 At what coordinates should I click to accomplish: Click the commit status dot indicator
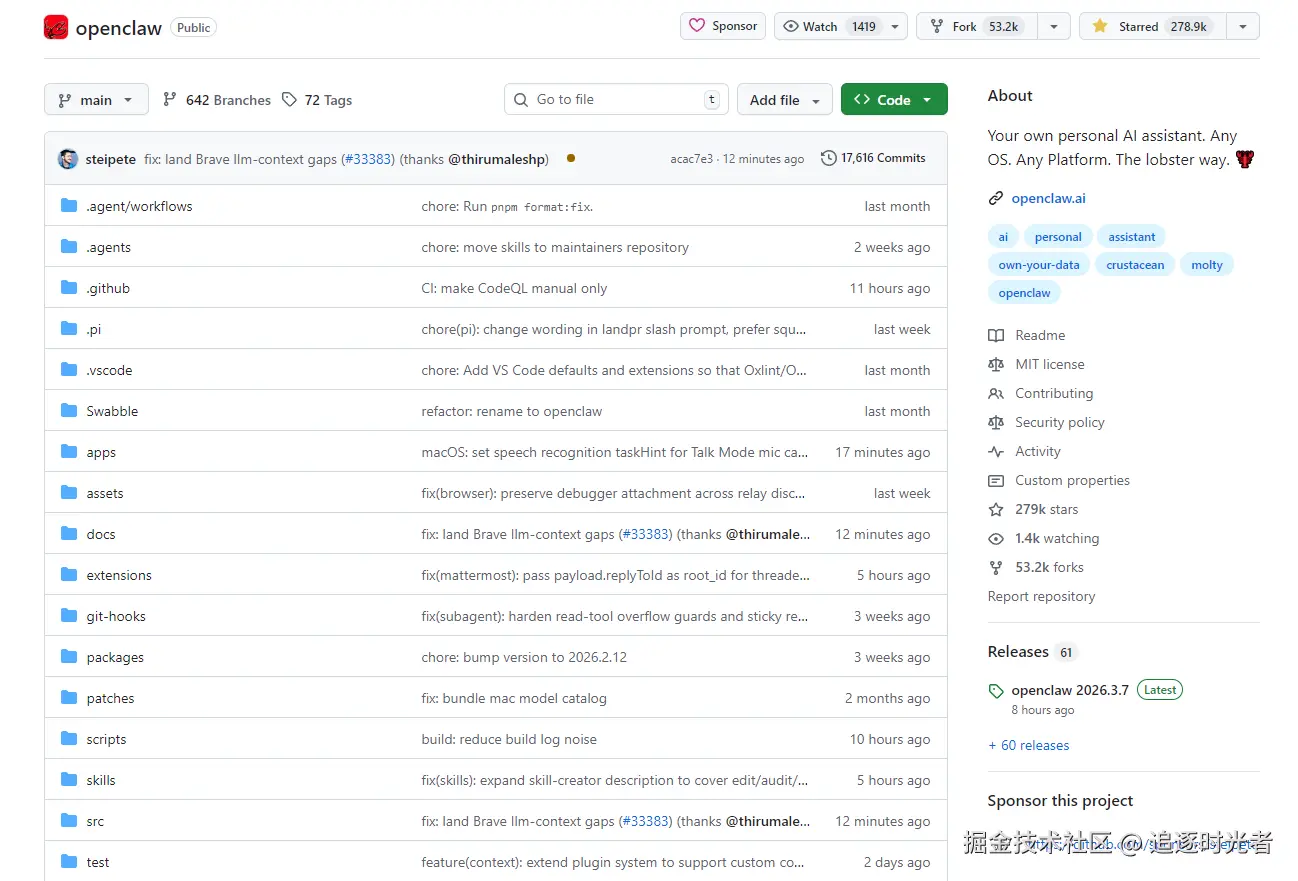pos(571,158)
